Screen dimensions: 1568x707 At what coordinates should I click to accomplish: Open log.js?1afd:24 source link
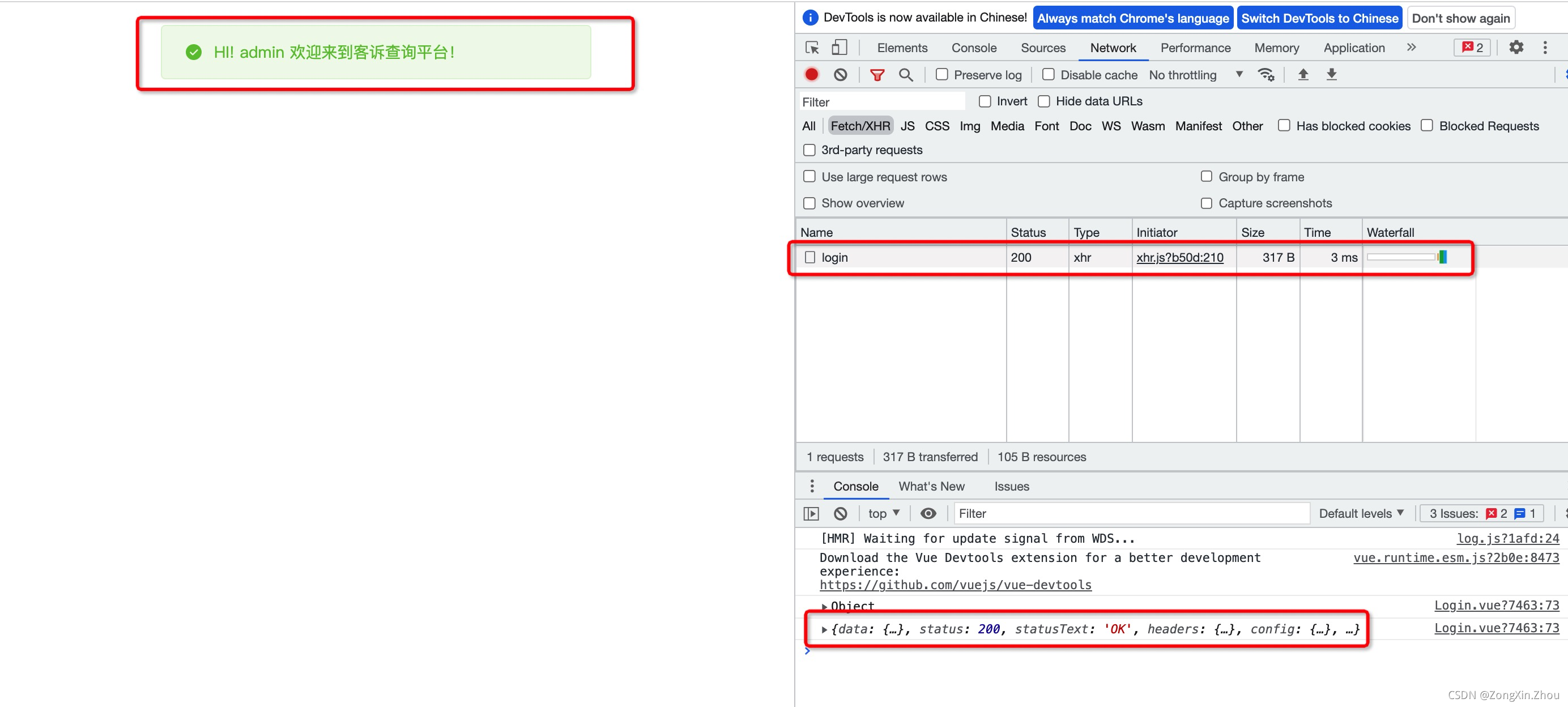pyautogui.click(x=1507, y=538)
